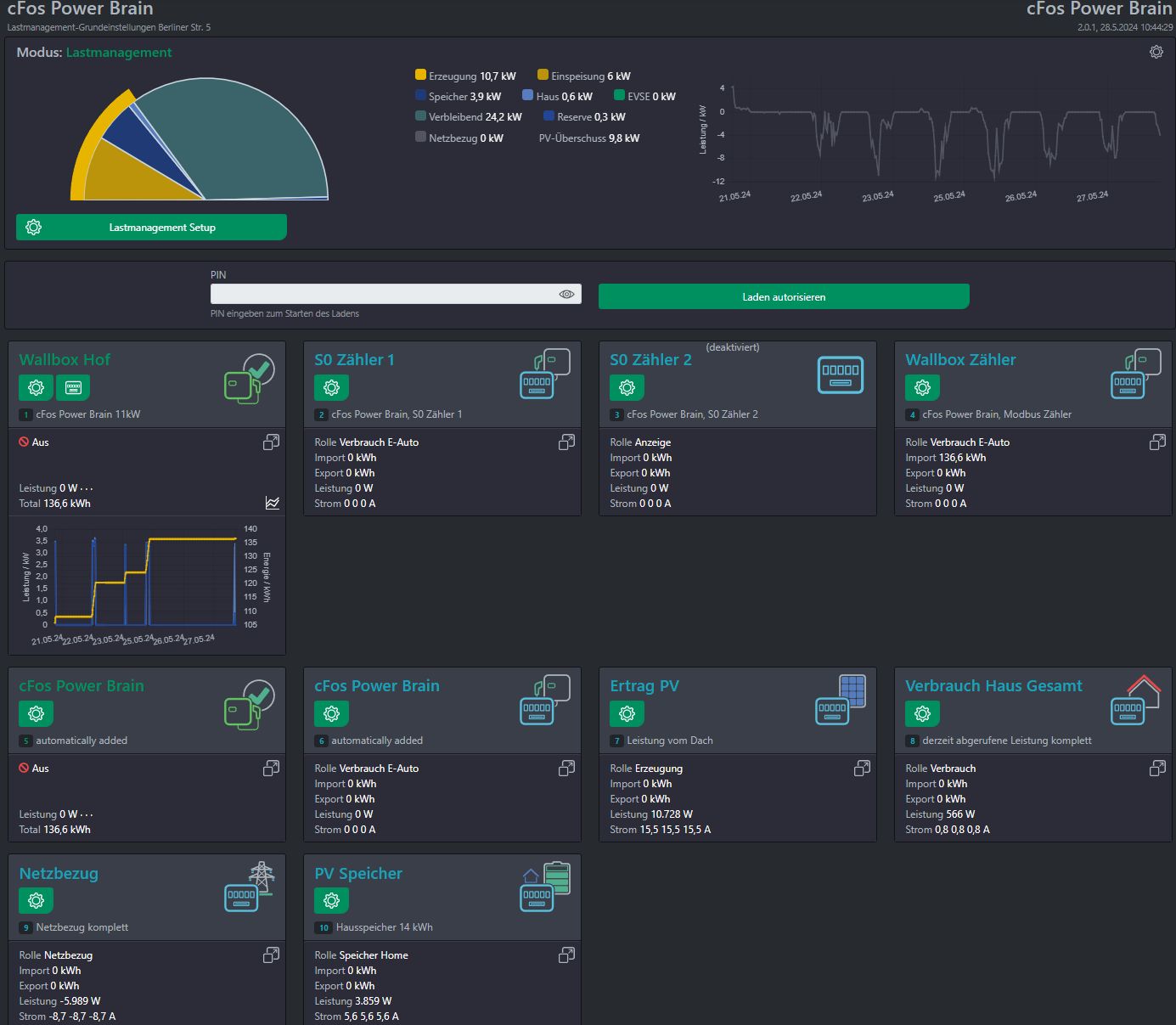Open the Wallbox Hof settings gear
Image resolution: width=1176 pixels, height=1025 pixels.
[x=36, y=387]
